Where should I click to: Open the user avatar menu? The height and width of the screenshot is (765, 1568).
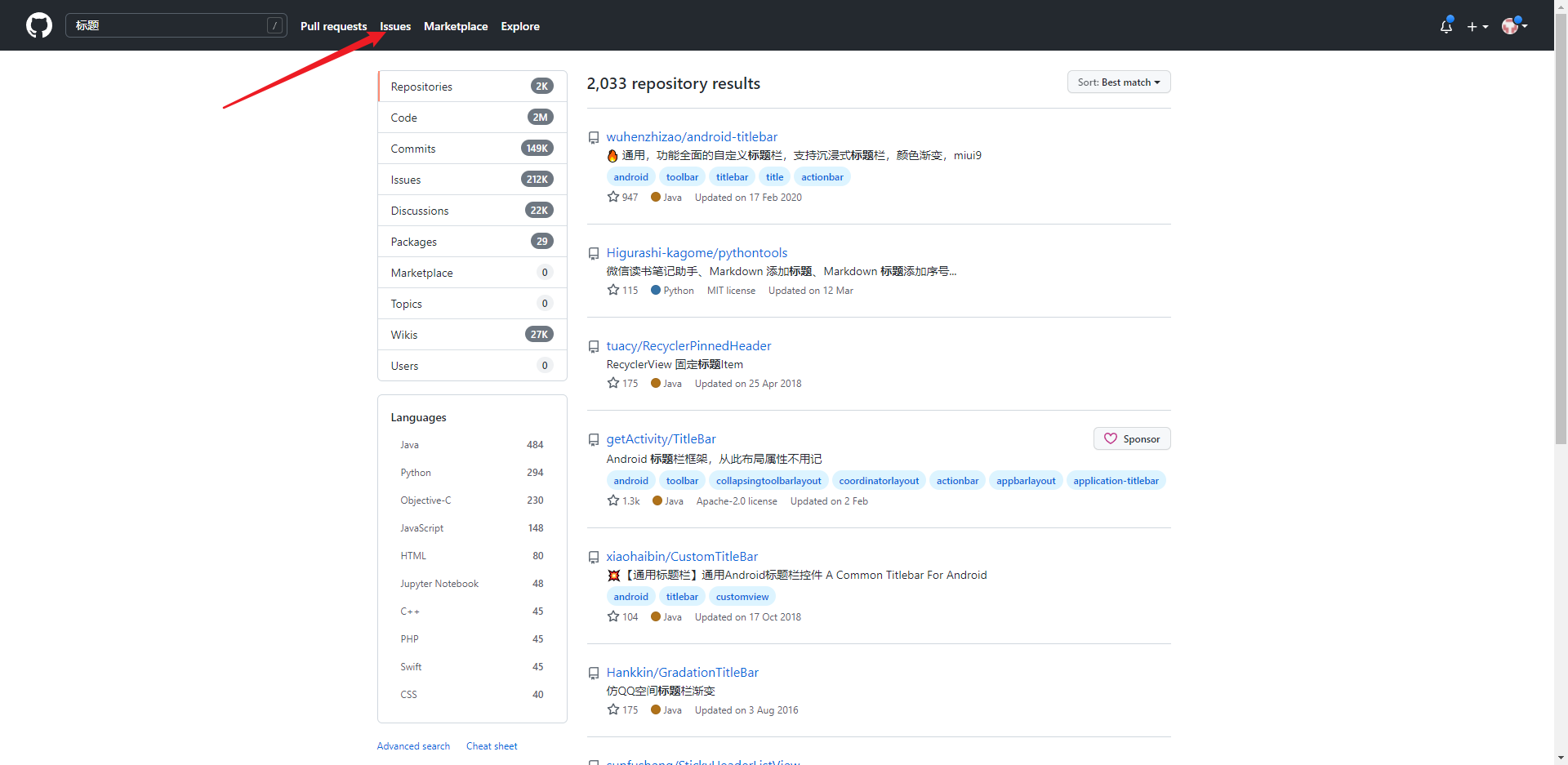click(1513, 26)
